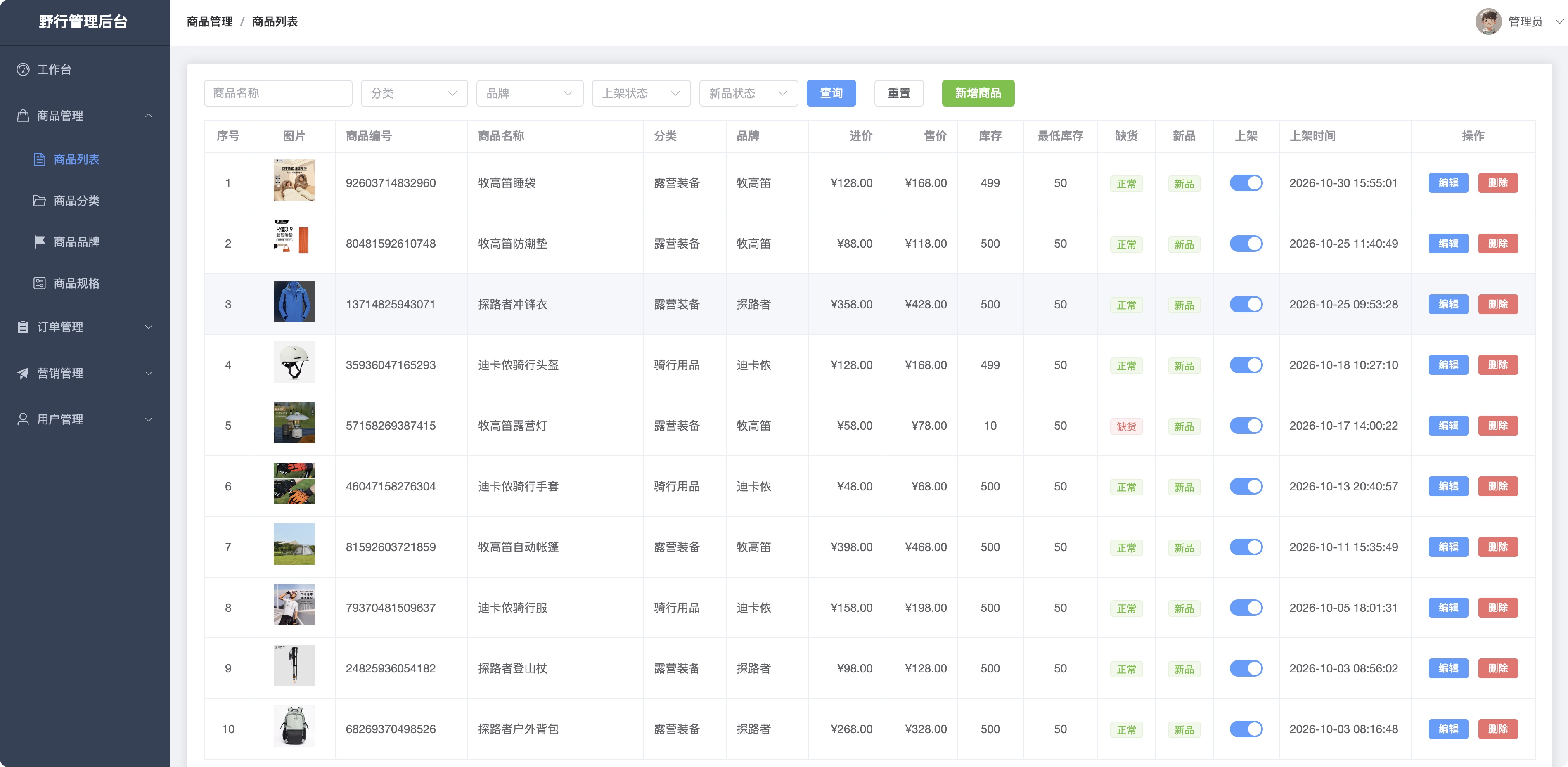Open the 分类 filter dropdown
Image resolution: width=1568 pixels, height=767 pixels.
tap(414, 93)
